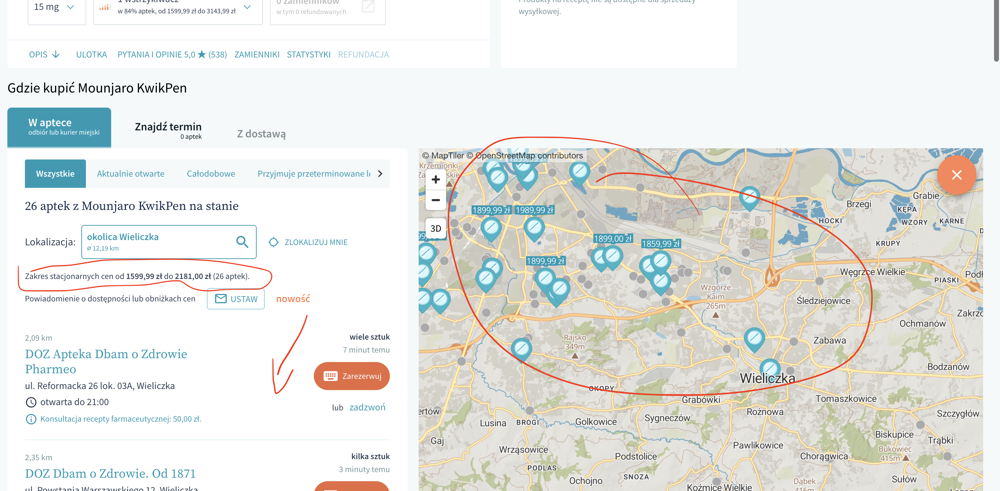Click the wiele sztuk stock text

click(x=369, y=337)
